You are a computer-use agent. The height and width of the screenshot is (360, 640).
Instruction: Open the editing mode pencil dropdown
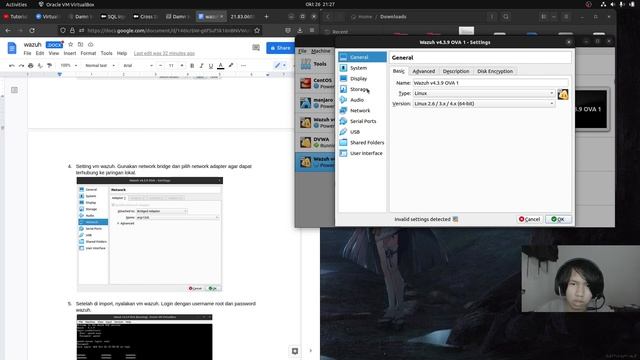[280, 65]
